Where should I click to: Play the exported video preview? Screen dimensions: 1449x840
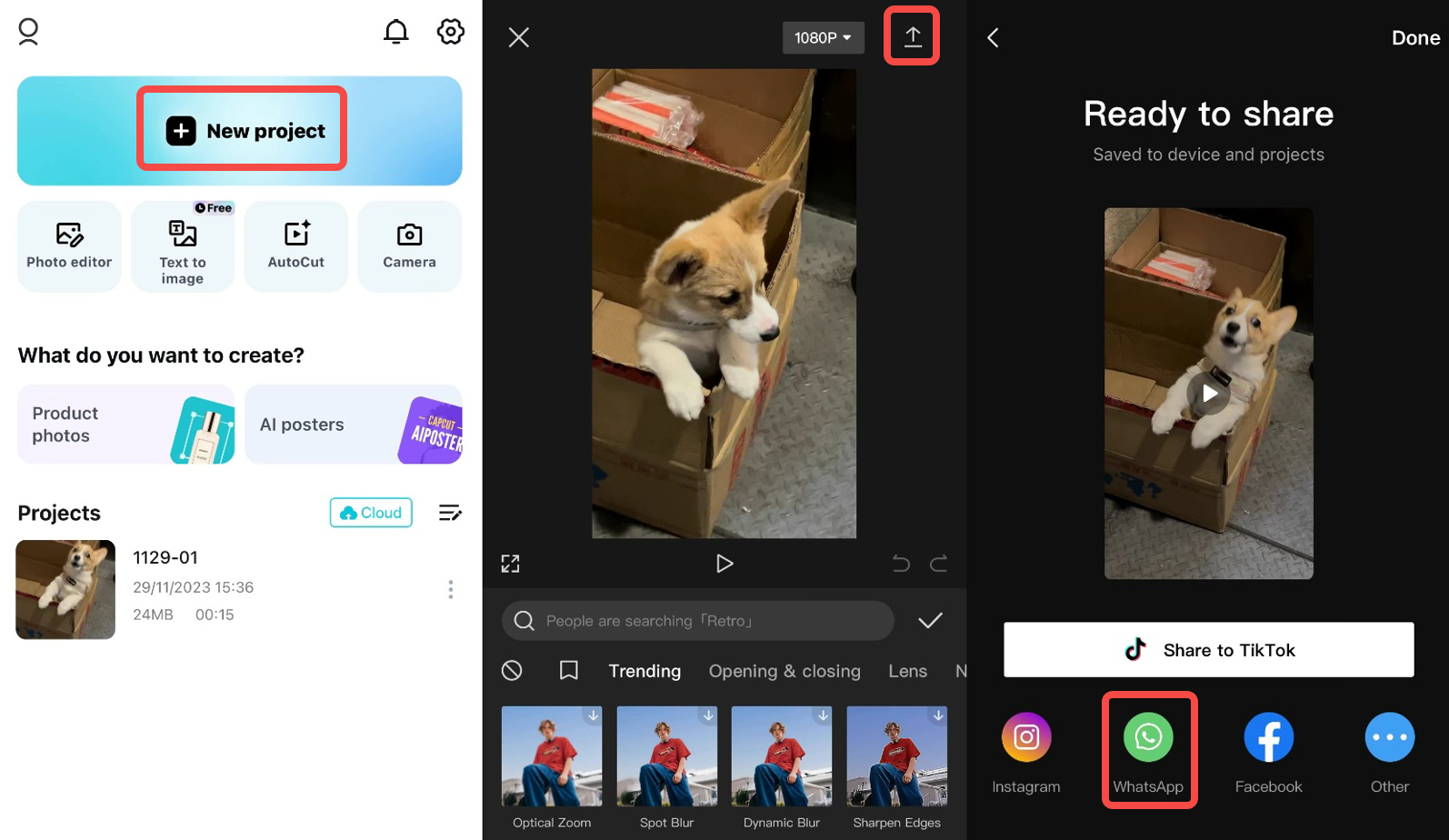pyautogui.click(x=1209, y=394)
